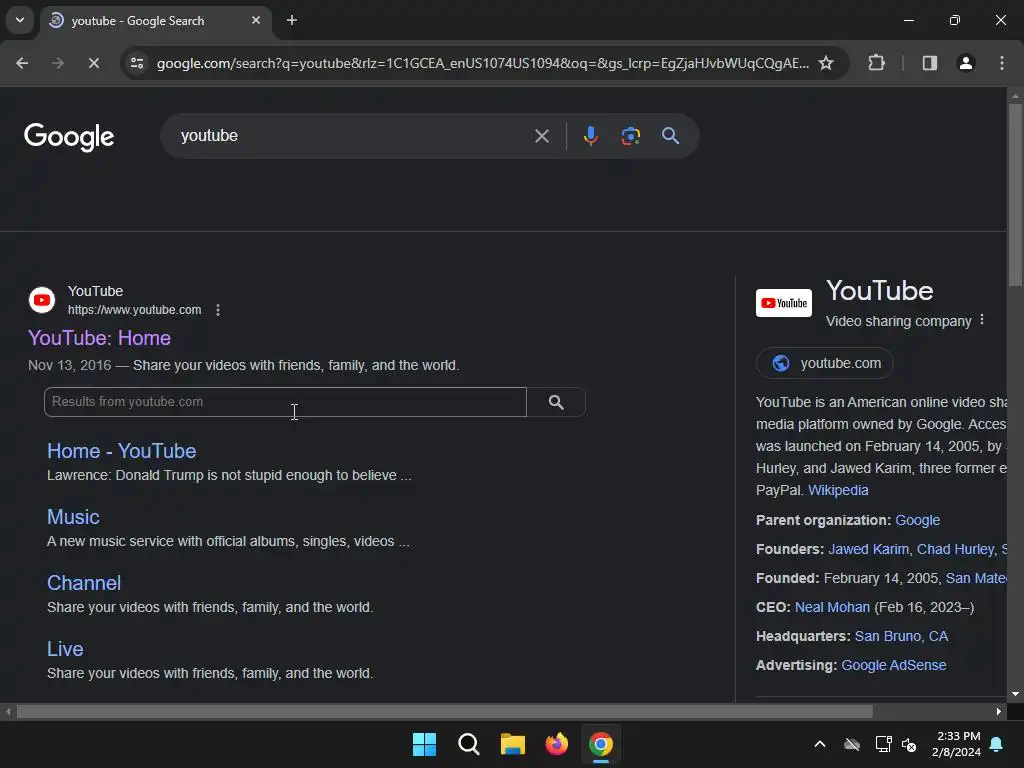This screenshot has width=1024, height=768.
Task: Clear the Google search box text
Action: coord(541,136)
